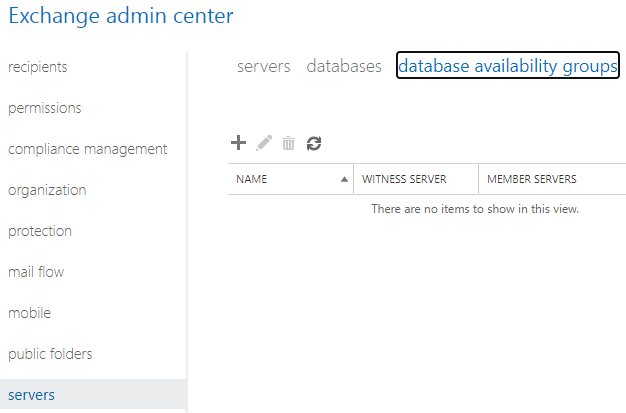Toggle the NAME column sort arrow
The height and width of the screenshot is (413, 626).
click(344, 180)
